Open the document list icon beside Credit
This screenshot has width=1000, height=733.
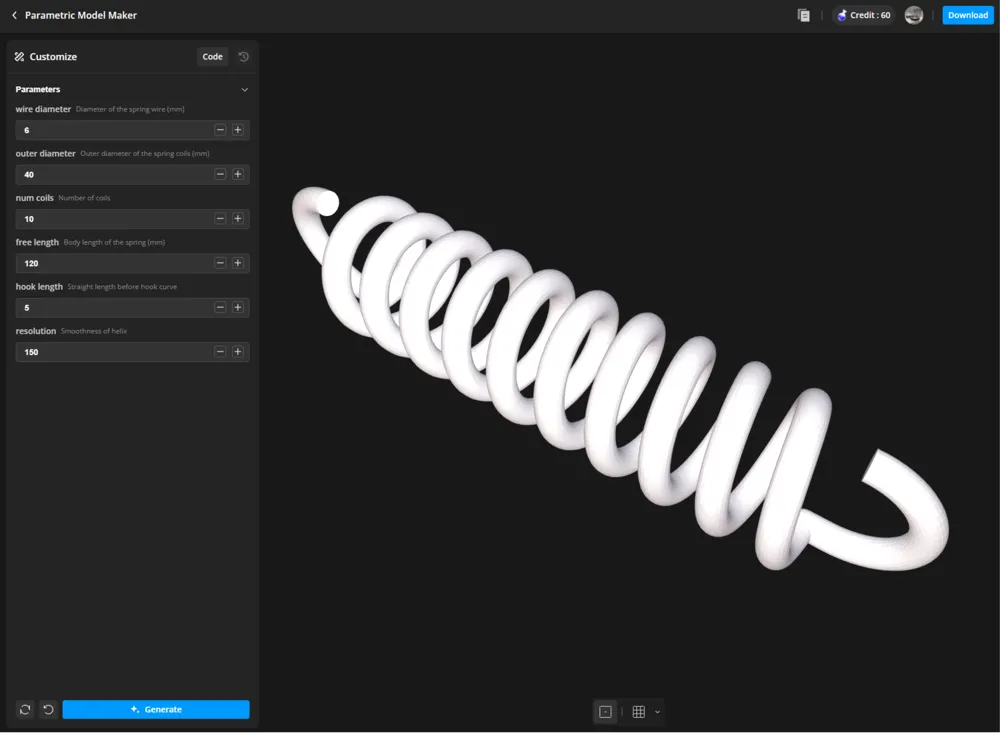click(x=804, y=15)
